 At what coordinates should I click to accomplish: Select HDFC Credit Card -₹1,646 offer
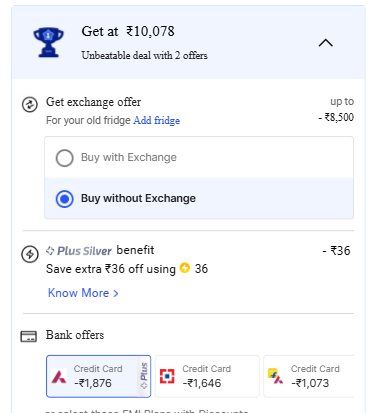pos(207,376)
